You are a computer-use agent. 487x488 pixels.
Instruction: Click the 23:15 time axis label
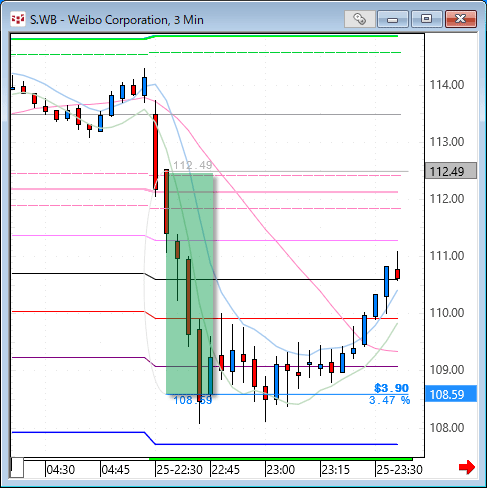336,470
